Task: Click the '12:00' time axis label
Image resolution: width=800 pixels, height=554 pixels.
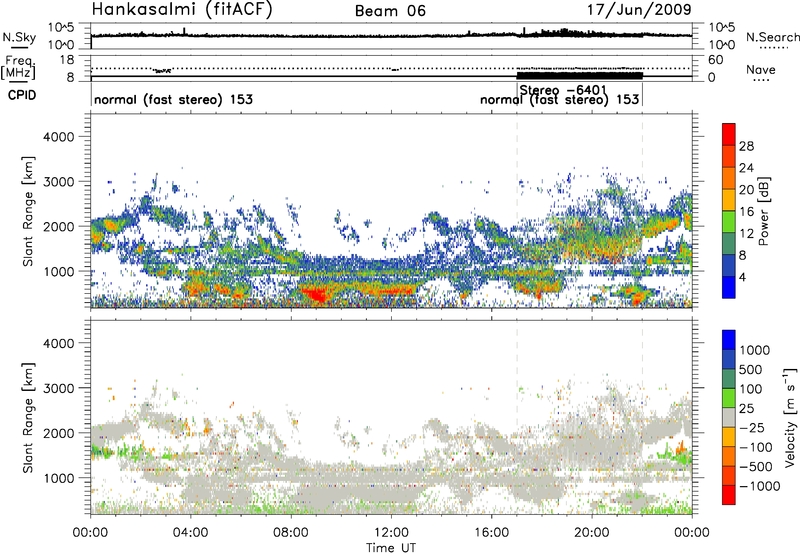Action: (391, 533)
